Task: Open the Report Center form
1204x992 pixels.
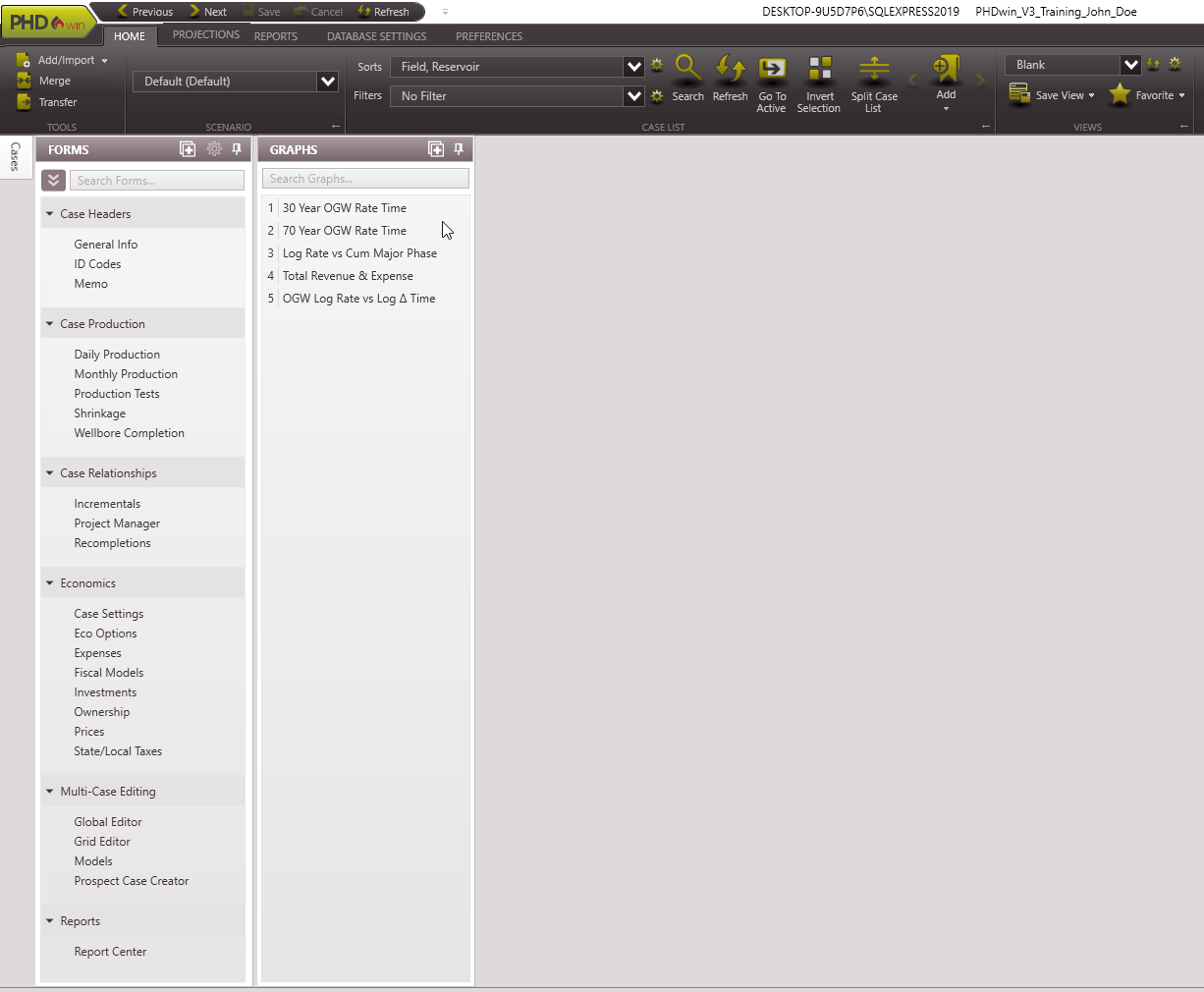Action: point(110,951)
